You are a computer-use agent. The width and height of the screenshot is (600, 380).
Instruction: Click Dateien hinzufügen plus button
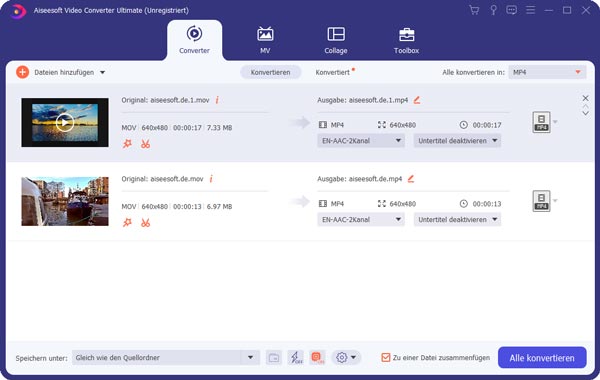coord(23,72)
